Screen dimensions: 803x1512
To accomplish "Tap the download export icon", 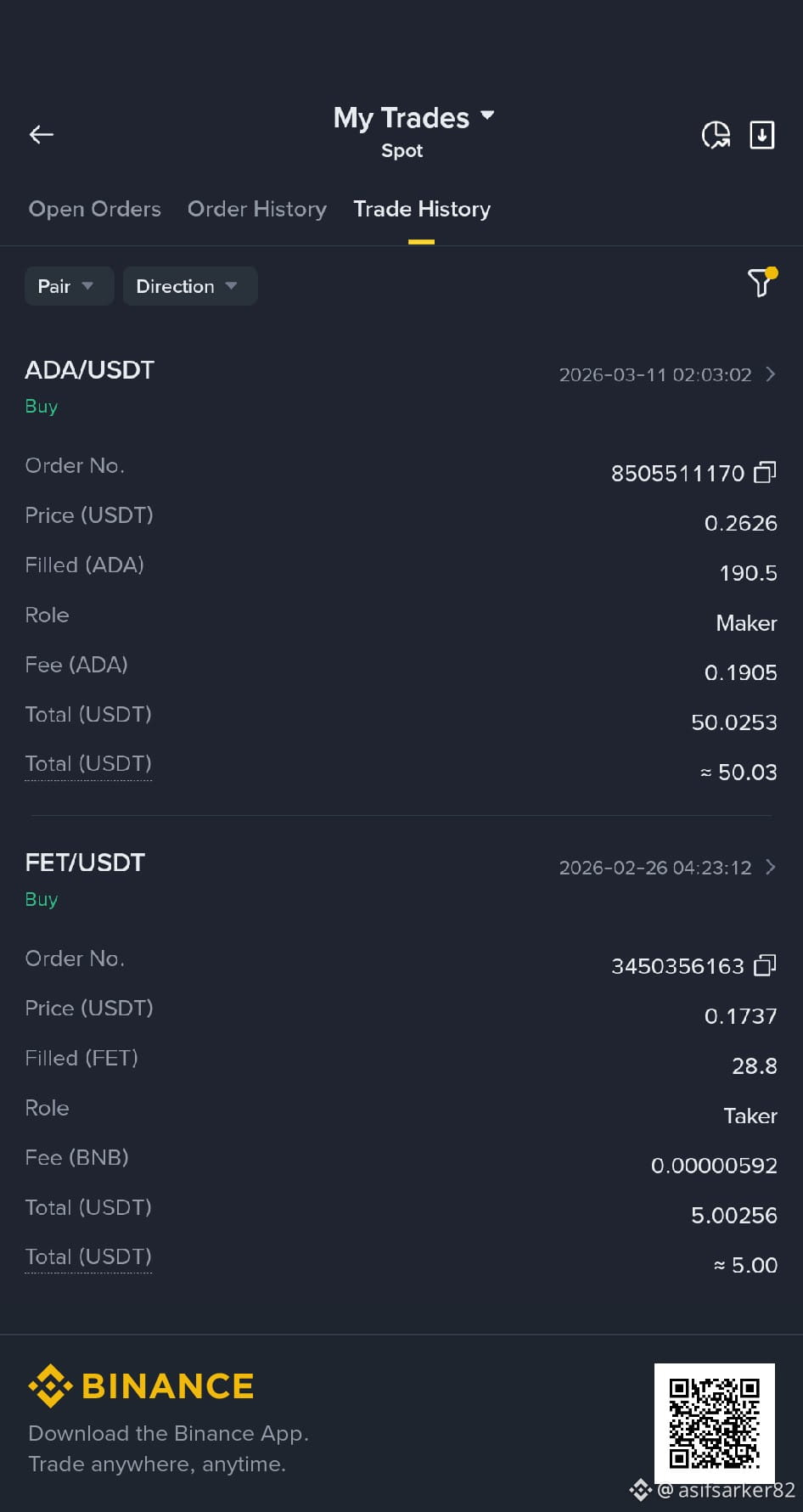I will [762, 135].
